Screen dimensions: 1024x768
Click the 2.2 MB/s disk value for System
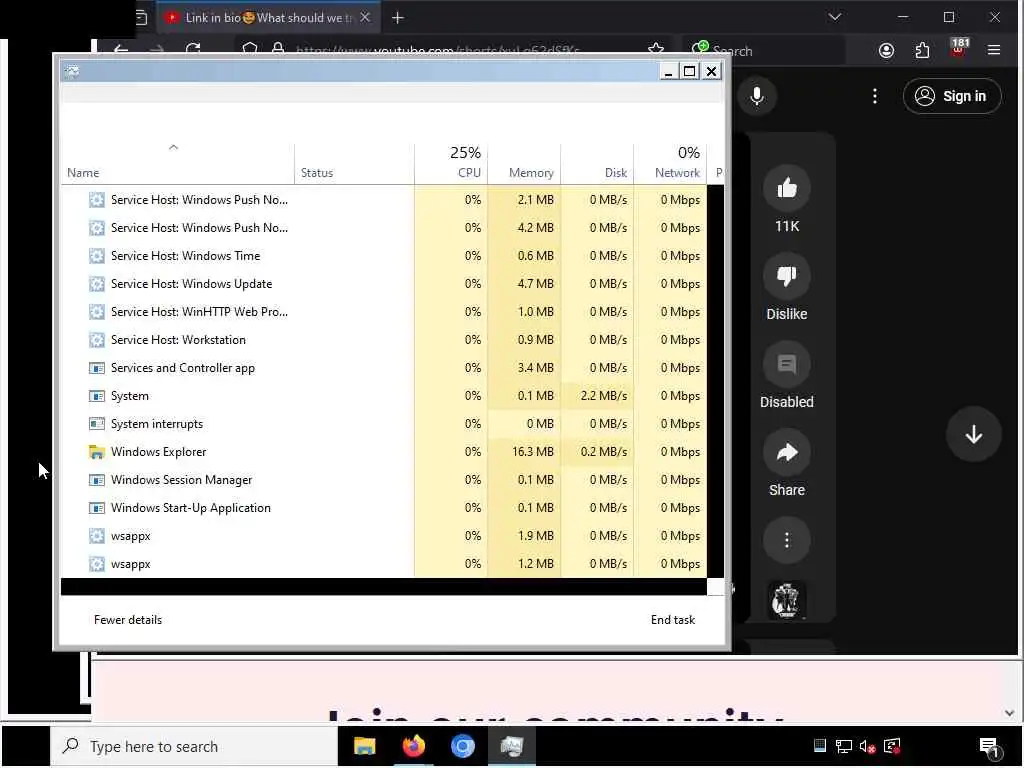tap(598, 396)
